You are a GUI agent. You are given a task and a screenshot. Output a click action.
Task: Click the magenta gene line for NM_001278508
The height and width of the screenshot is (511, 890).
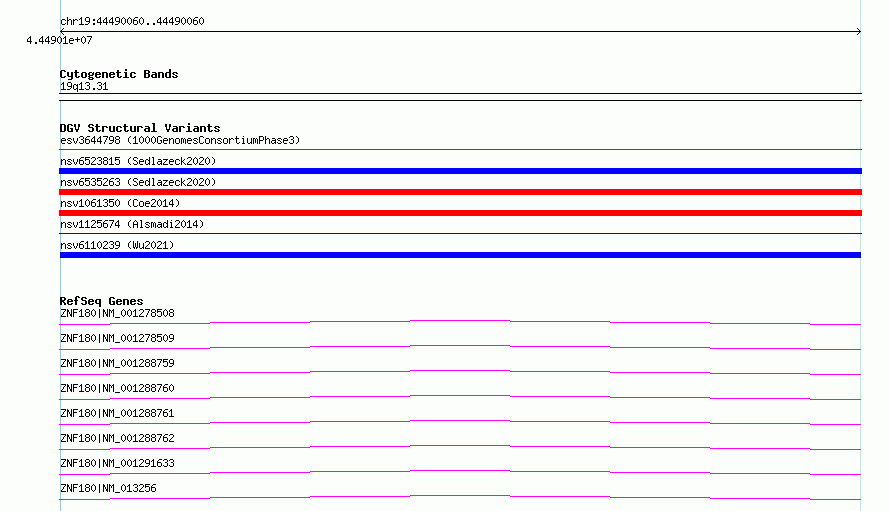coord(460,322)
